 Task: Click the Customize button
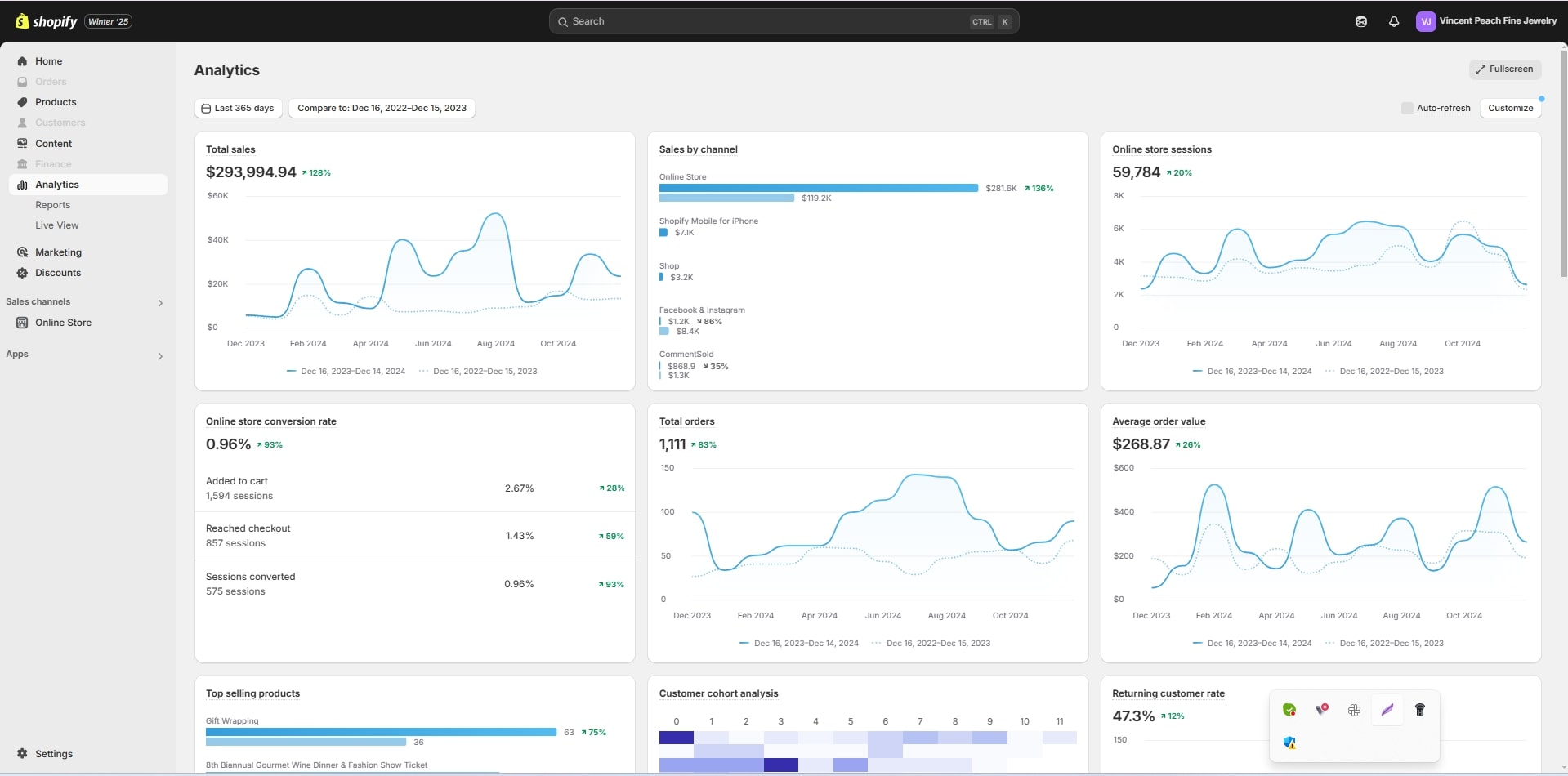tap(1510, 108)
